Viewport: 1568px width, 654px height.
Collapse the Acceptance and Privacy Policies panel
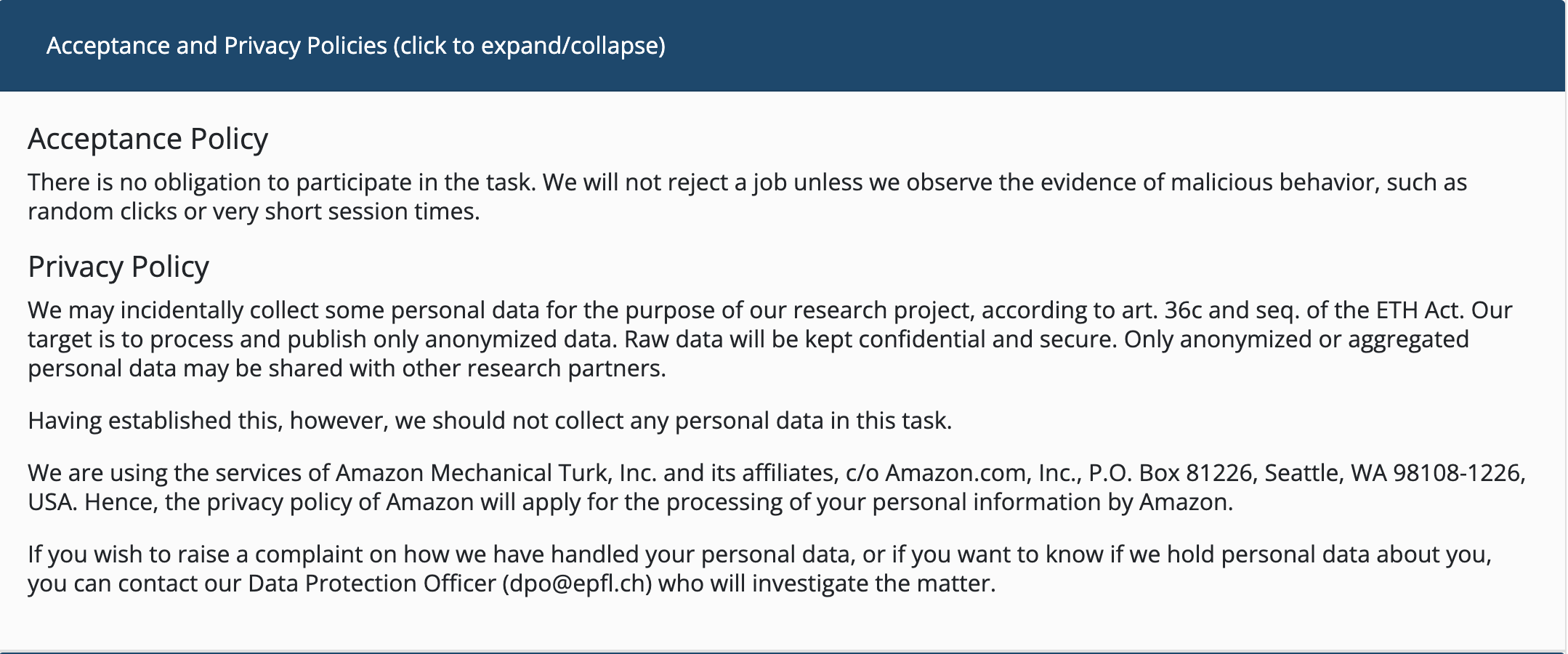tap(783, 46)
